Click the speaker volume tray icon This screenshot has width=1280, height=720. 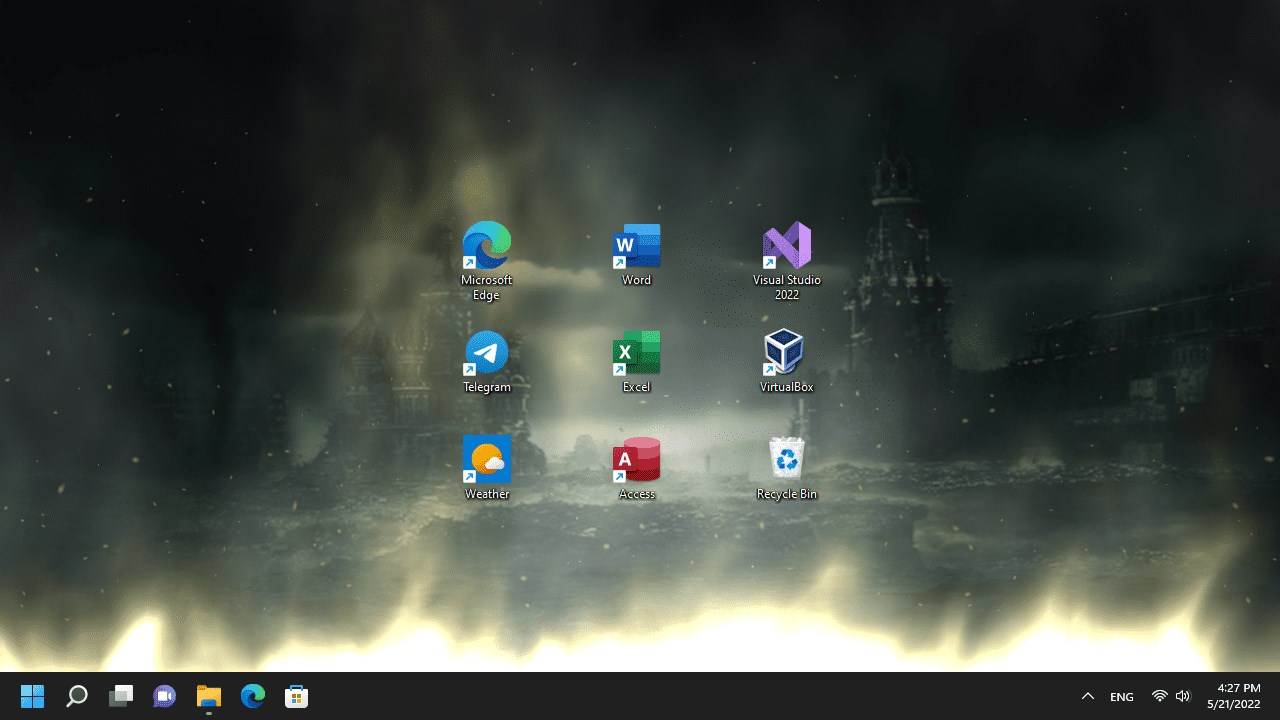(x=1183, y=696)
